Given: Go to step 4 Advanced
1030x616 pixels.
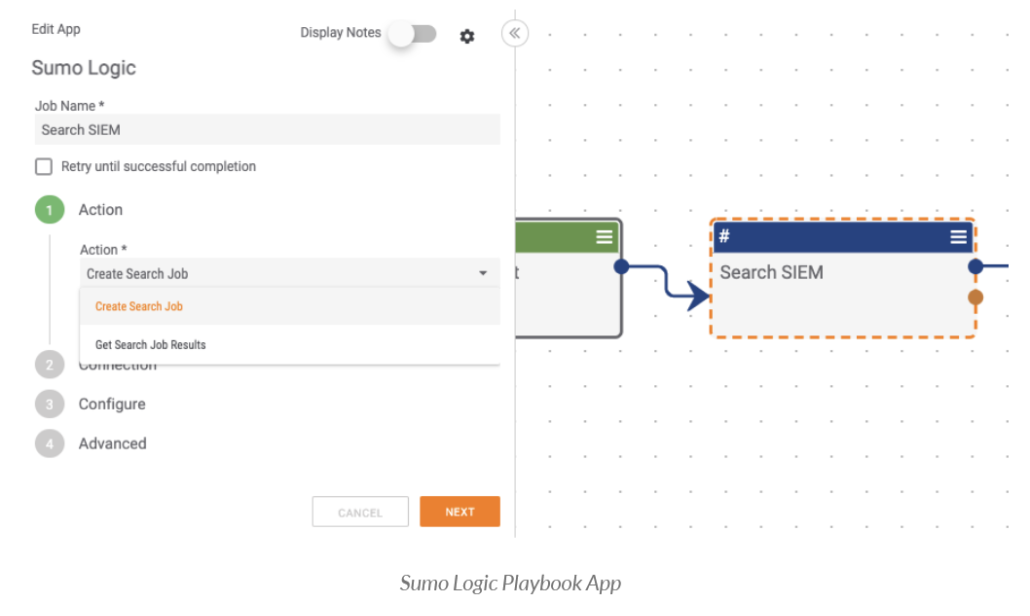Looking at the screenshot, I should point(91,443).
